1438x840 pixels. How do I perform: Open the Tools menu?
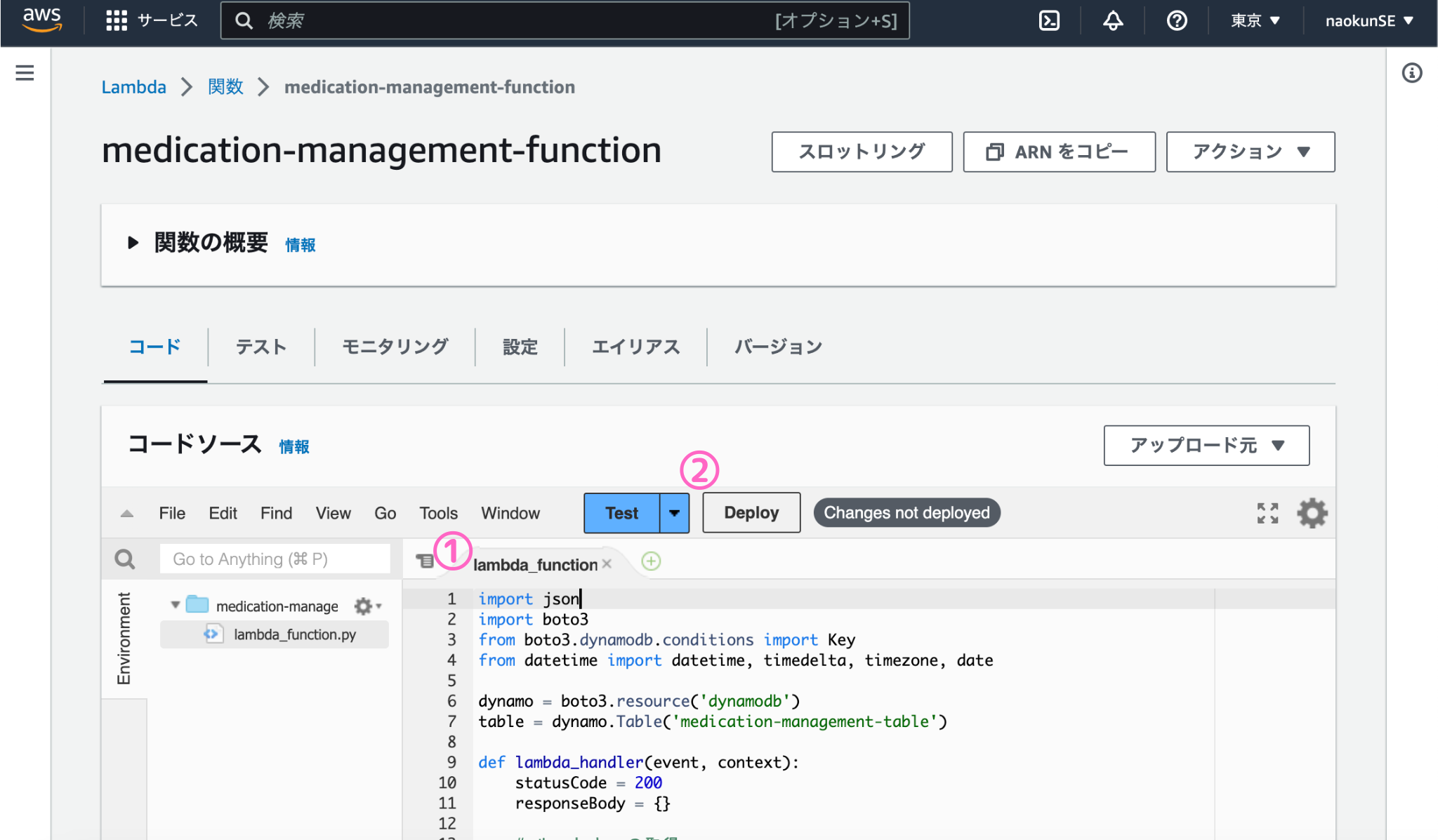point(438,513)
